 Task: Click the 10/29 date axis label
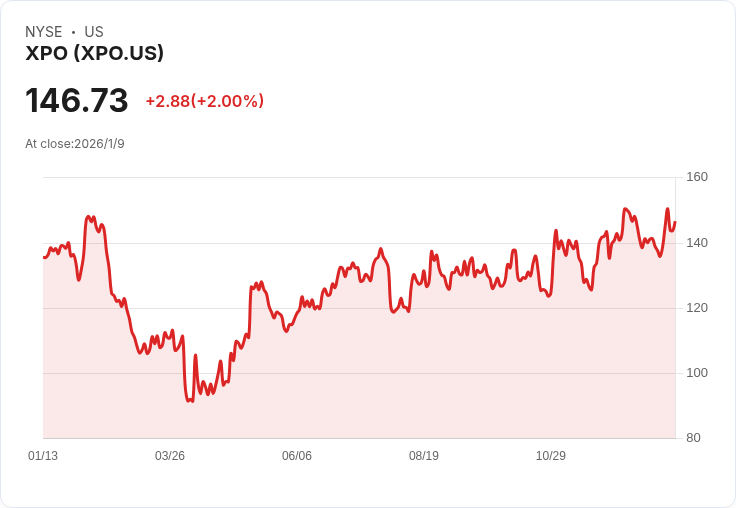[x=551, y=456]
